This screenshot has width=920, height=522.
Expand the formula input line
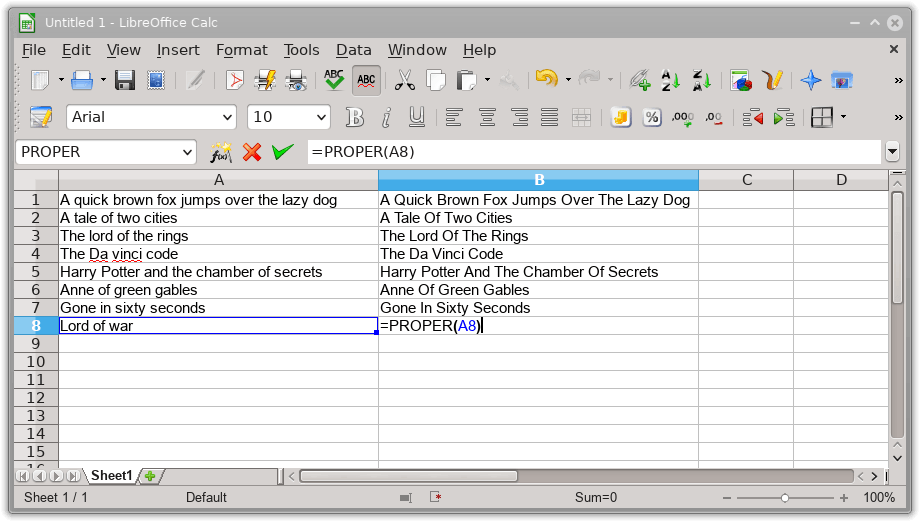point(892,152)
